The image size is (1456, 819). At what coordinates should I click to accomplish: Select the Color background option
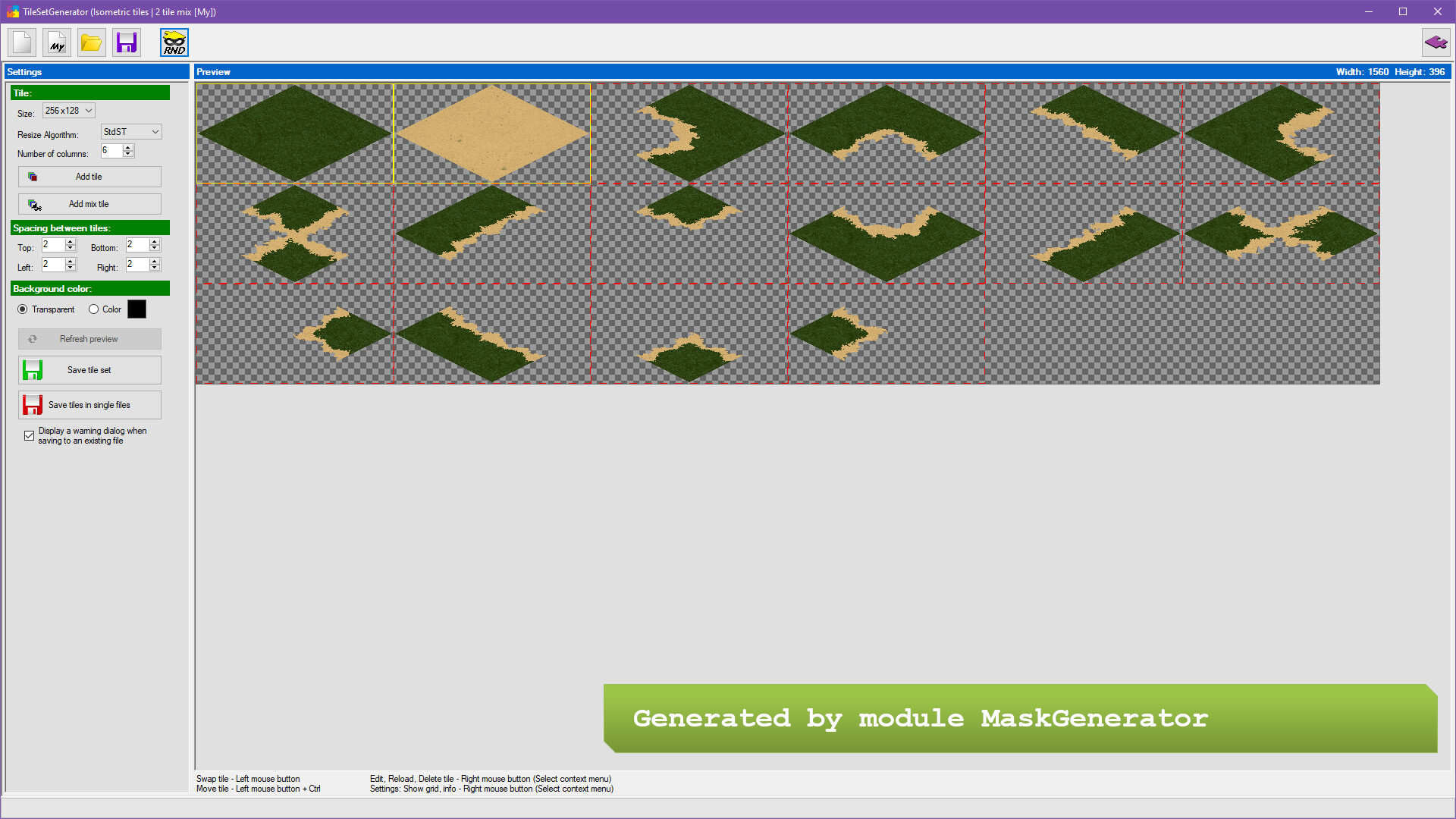pos(93,309)
